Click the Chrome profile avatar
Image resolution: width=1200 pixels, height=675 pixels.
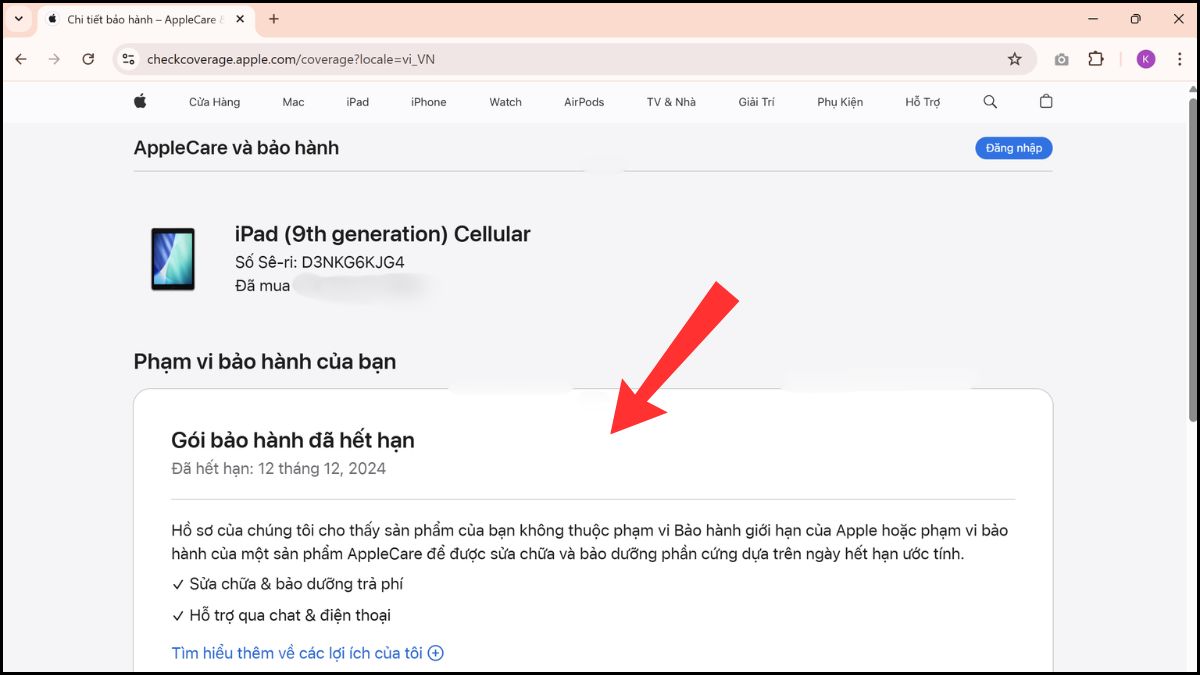pyautogui.click(x=1145, y=58)
